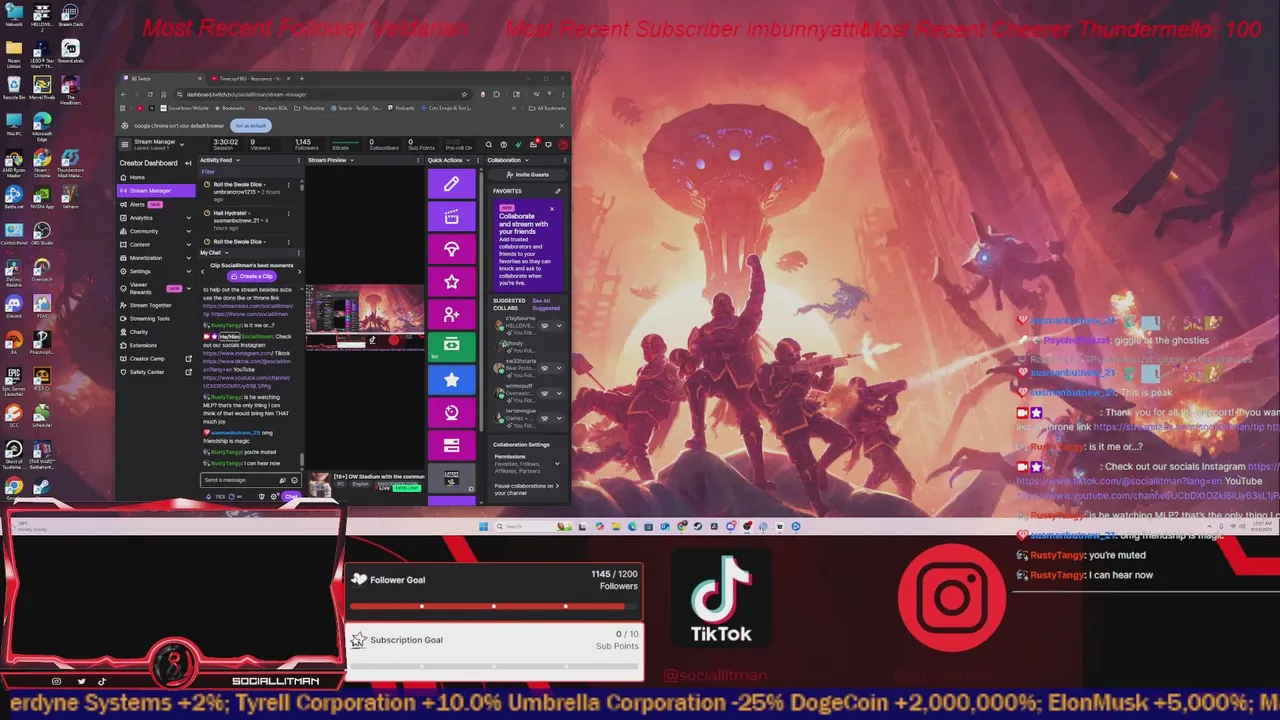Collapse Creator Dashboard sidebar arrow icon
Viewport: 1280px width, 720px height.
tap(188, 163)
